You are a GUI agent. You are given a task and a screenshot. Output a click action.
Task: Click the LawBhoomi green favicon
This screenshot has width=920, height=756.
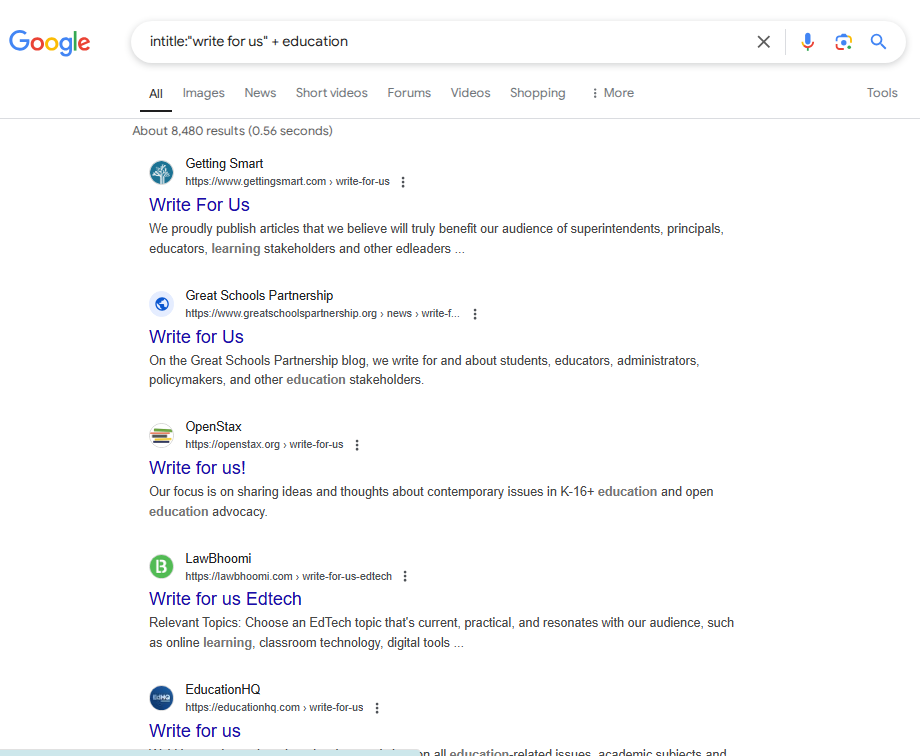tap(161, 567)
